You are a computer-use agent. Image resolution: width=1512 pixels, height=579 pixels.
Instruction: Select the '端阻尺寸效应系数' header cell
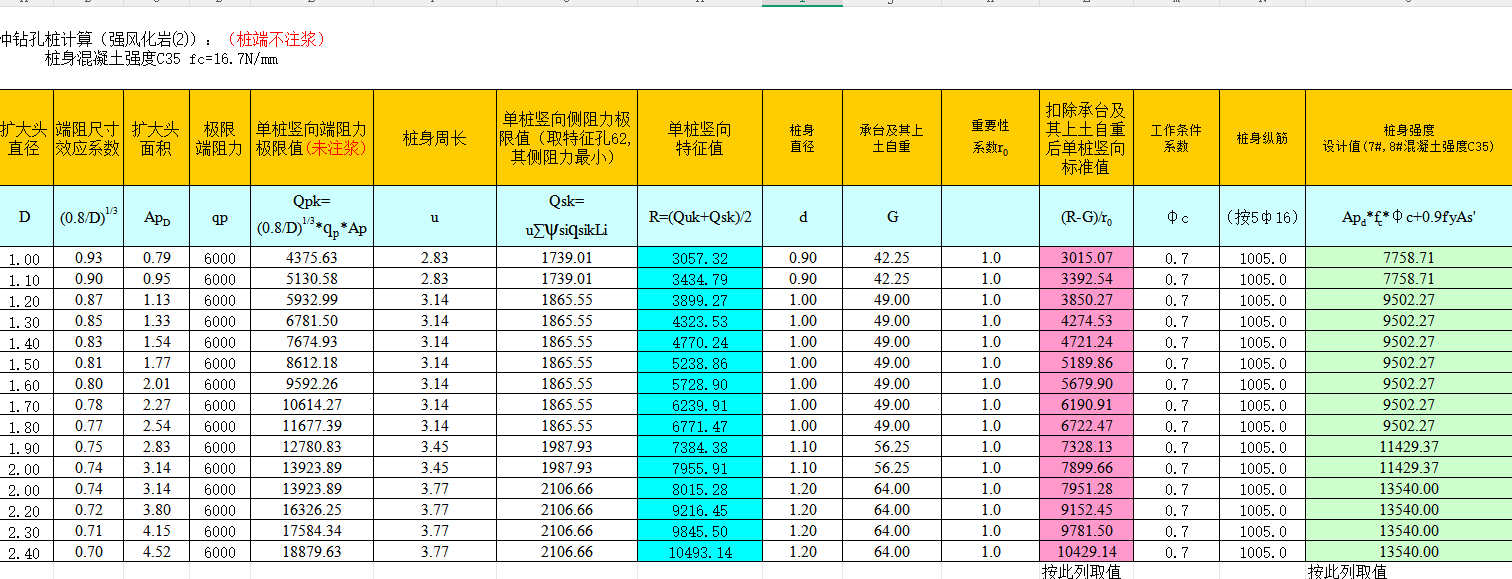click(x=87, y=138)
